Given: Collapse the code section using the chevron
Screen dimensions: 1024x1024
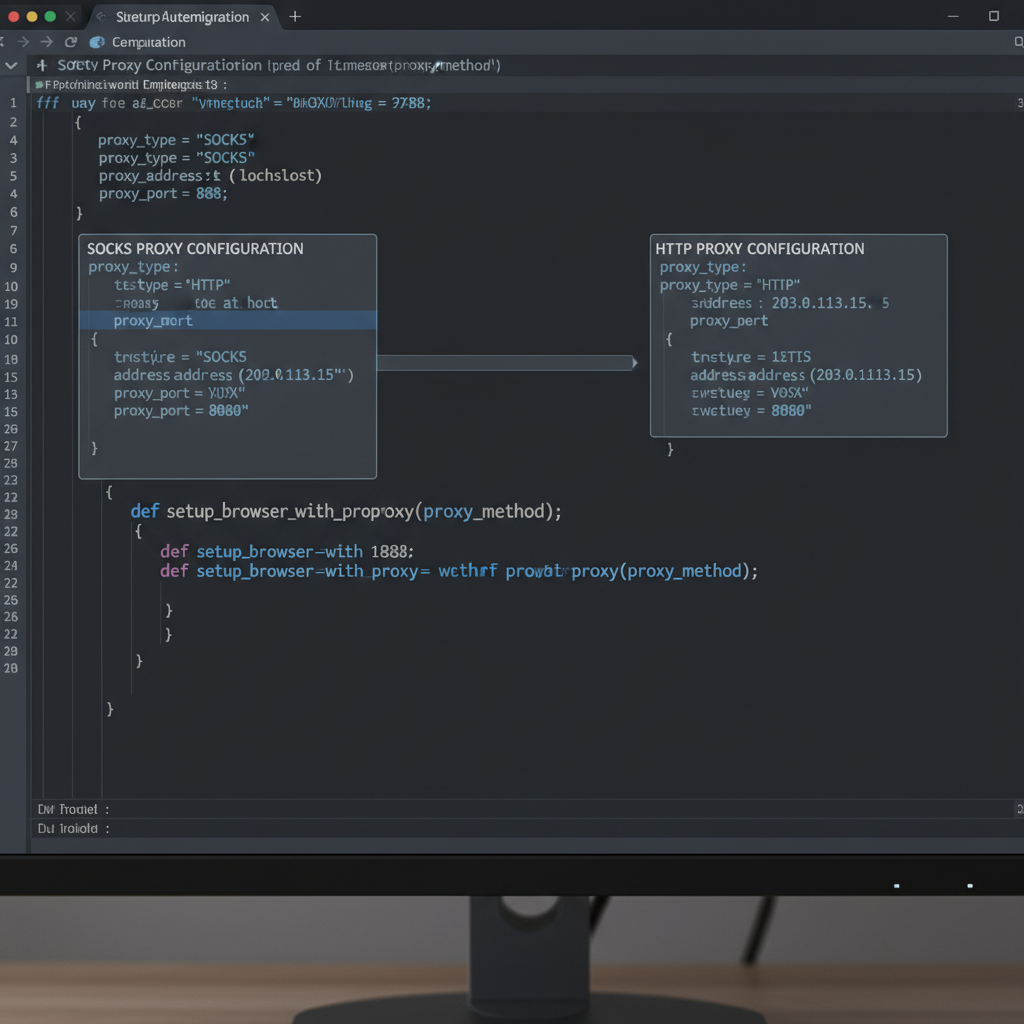Looking at the screenshot, I should tap(11, 64).
